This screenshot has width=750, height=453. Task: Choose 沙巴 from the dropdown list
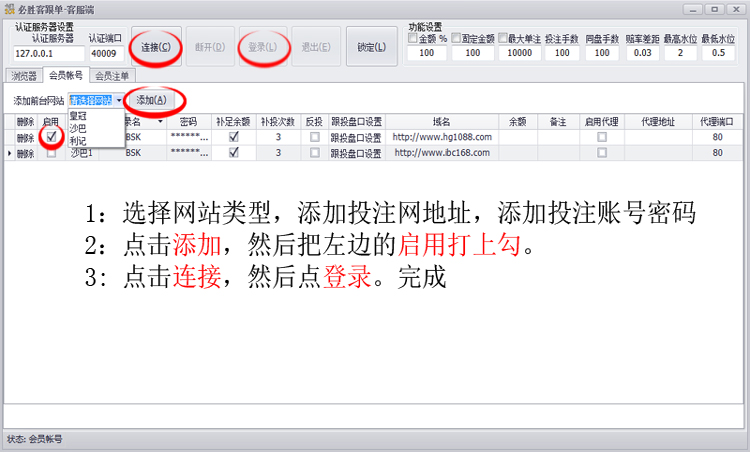point(96,128)
